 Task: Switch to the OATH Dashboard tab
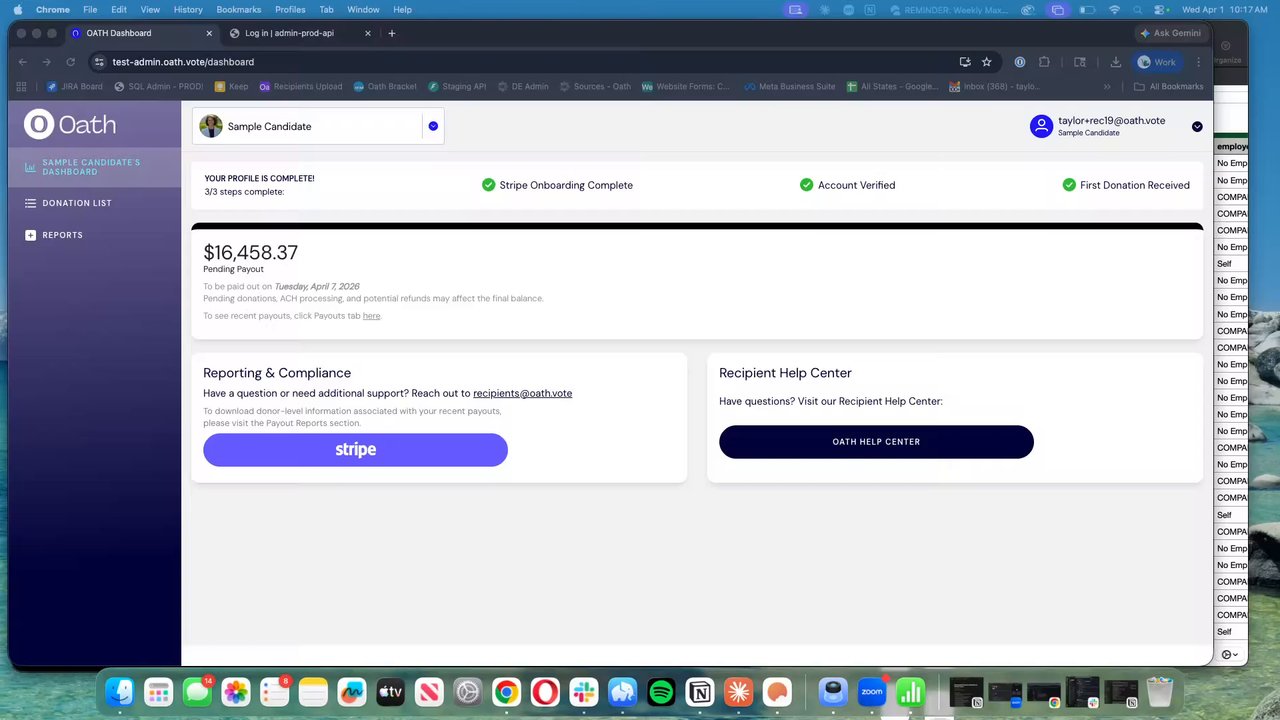click(x=140, y=33)
